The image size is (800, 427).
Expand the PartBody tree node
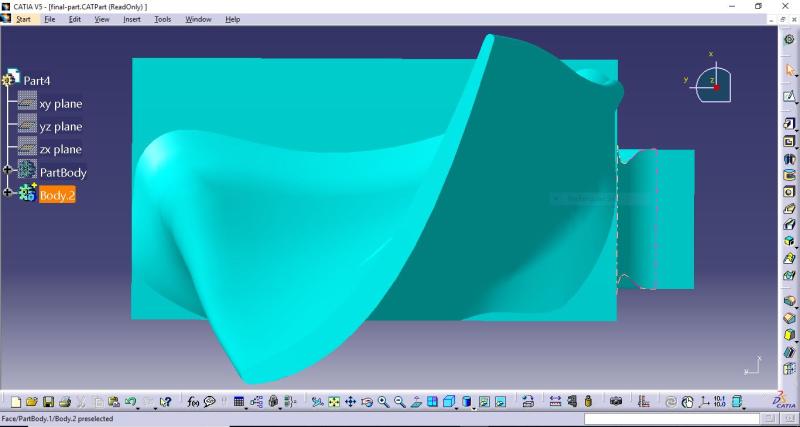click(8, 171)
